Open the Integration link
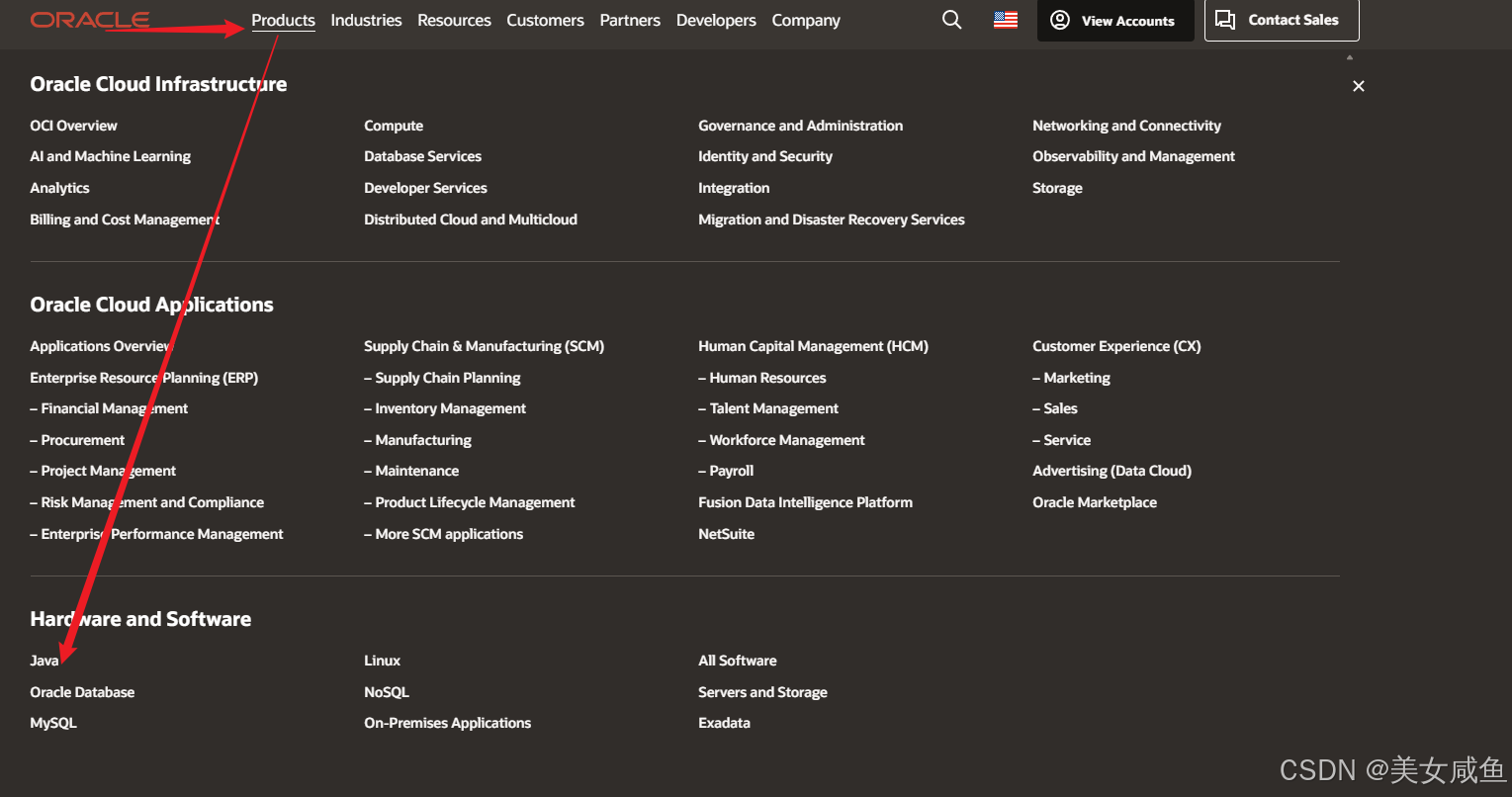This screenshot has height=797, width=1512. point(734,188)
